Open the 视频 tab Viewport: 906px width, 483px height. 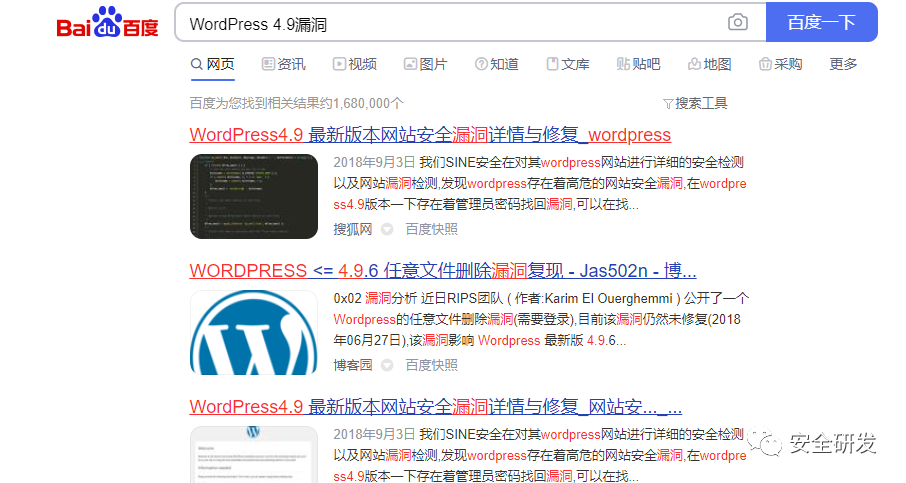pos(355,64)
